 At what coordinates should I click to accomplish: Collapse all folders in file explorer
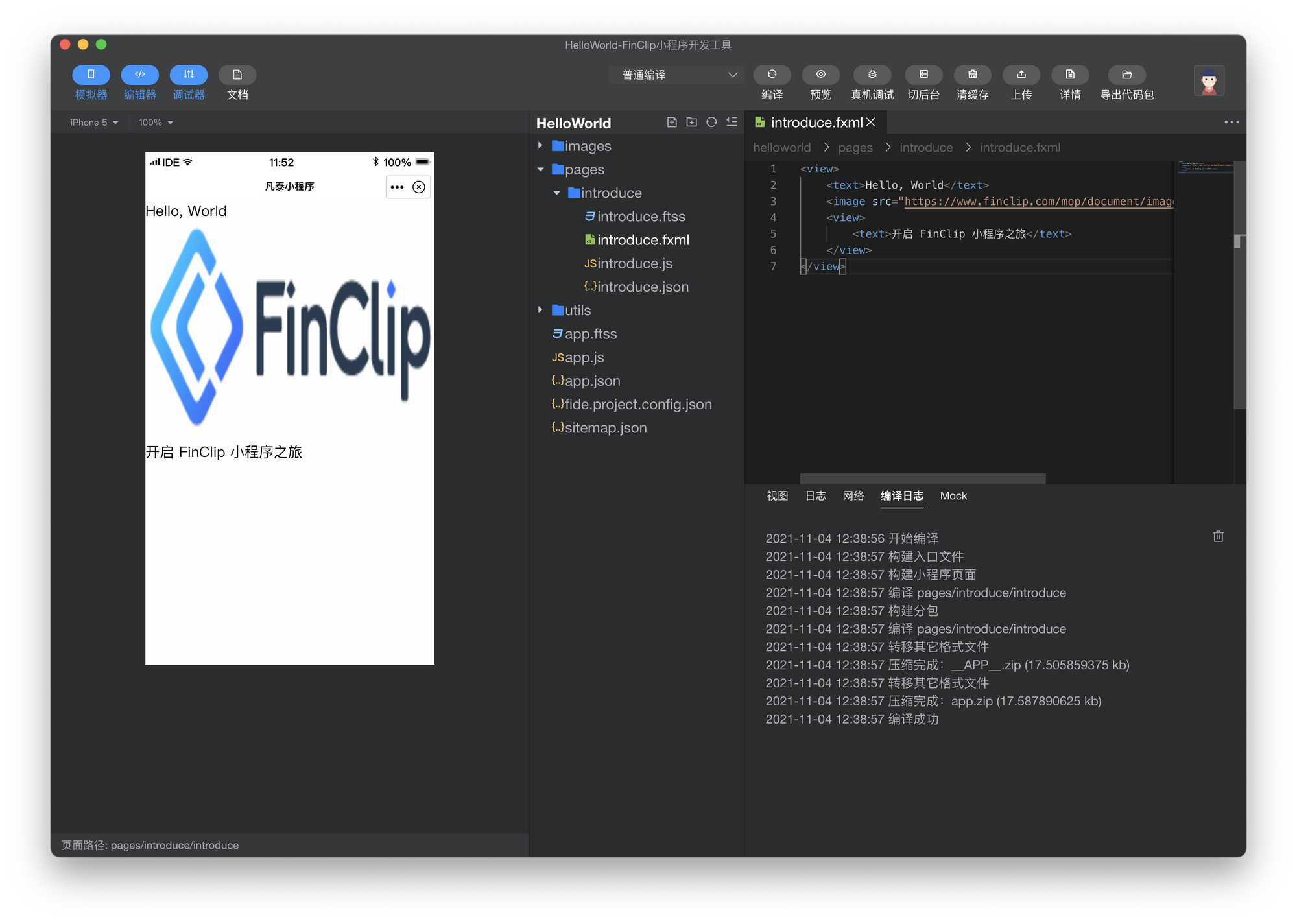tap(732, 122)
